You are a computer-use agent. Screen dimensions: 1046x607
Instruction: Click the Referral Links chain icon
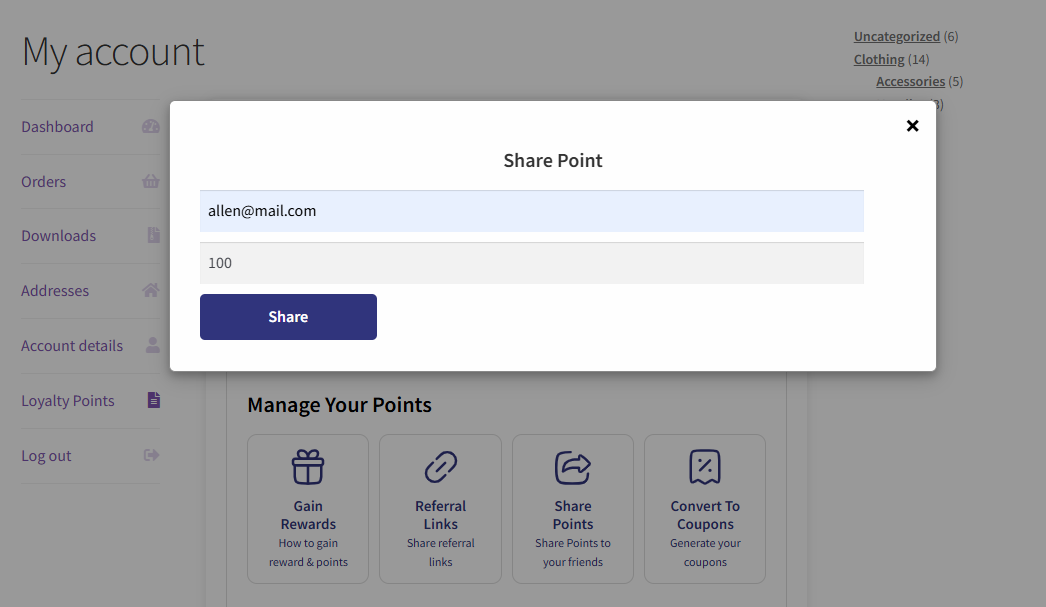[441, 467]
